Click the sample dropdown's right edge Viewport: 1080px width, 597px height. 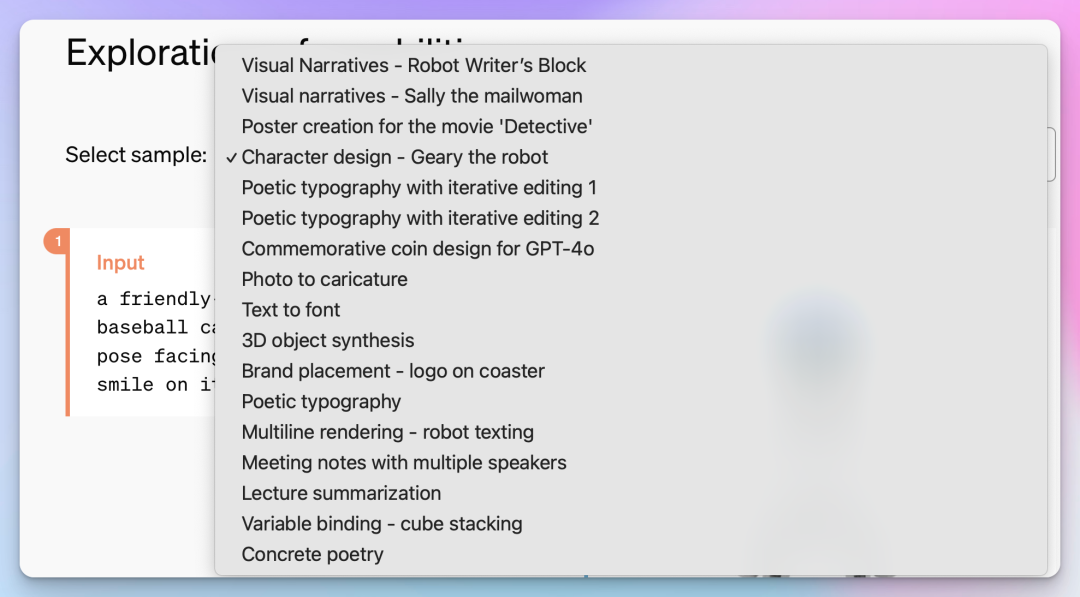tap(1052, 155)
